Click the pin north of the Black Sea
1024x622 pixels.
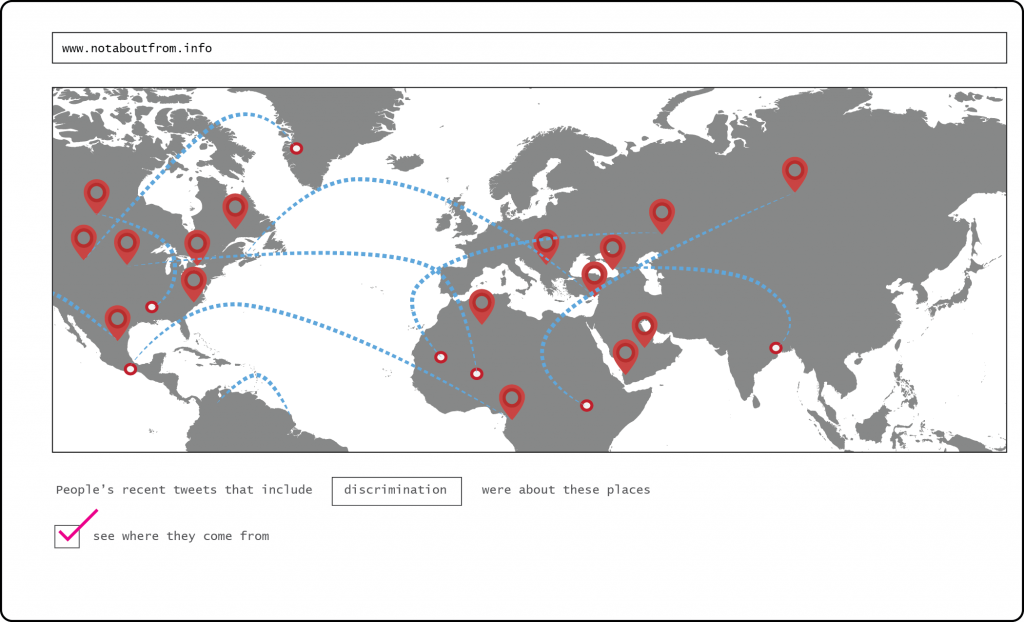[x=613, y=250]
